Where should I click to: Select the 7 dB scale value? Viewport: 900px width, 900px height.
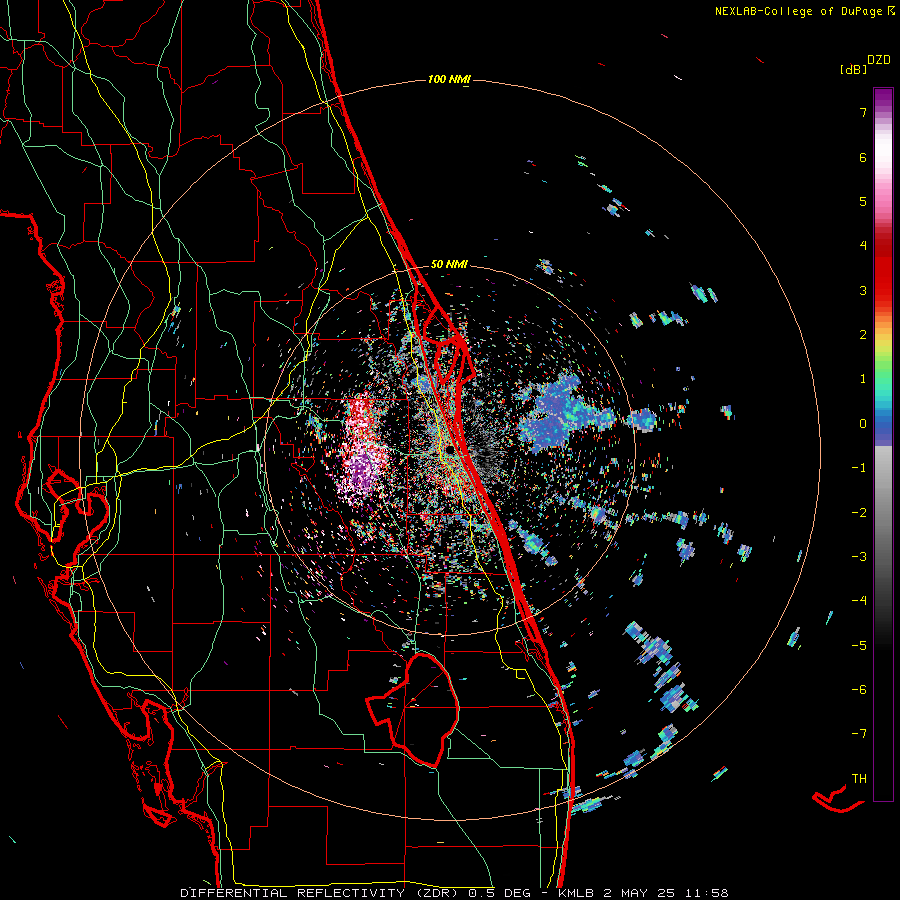tap(863, 112)
